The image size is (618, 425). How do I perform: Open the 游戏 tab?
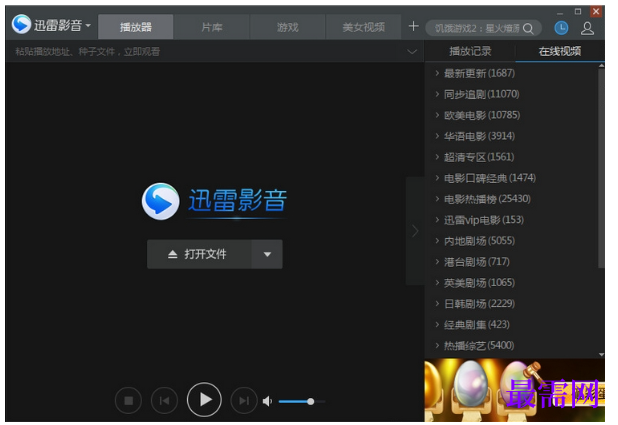tap(287, 27)
